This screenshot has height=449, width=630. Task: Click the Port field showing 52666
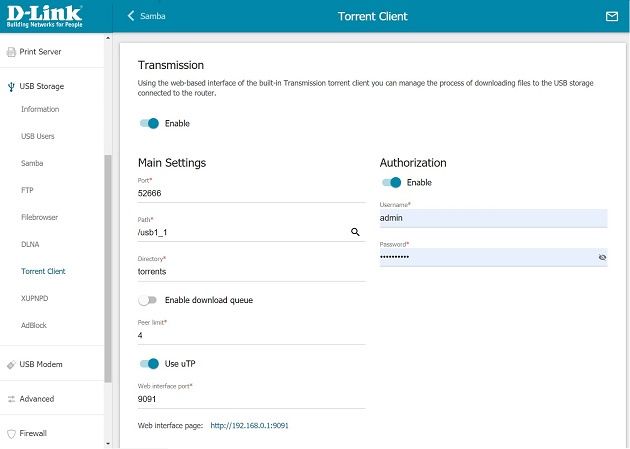[x=252, y=193]
